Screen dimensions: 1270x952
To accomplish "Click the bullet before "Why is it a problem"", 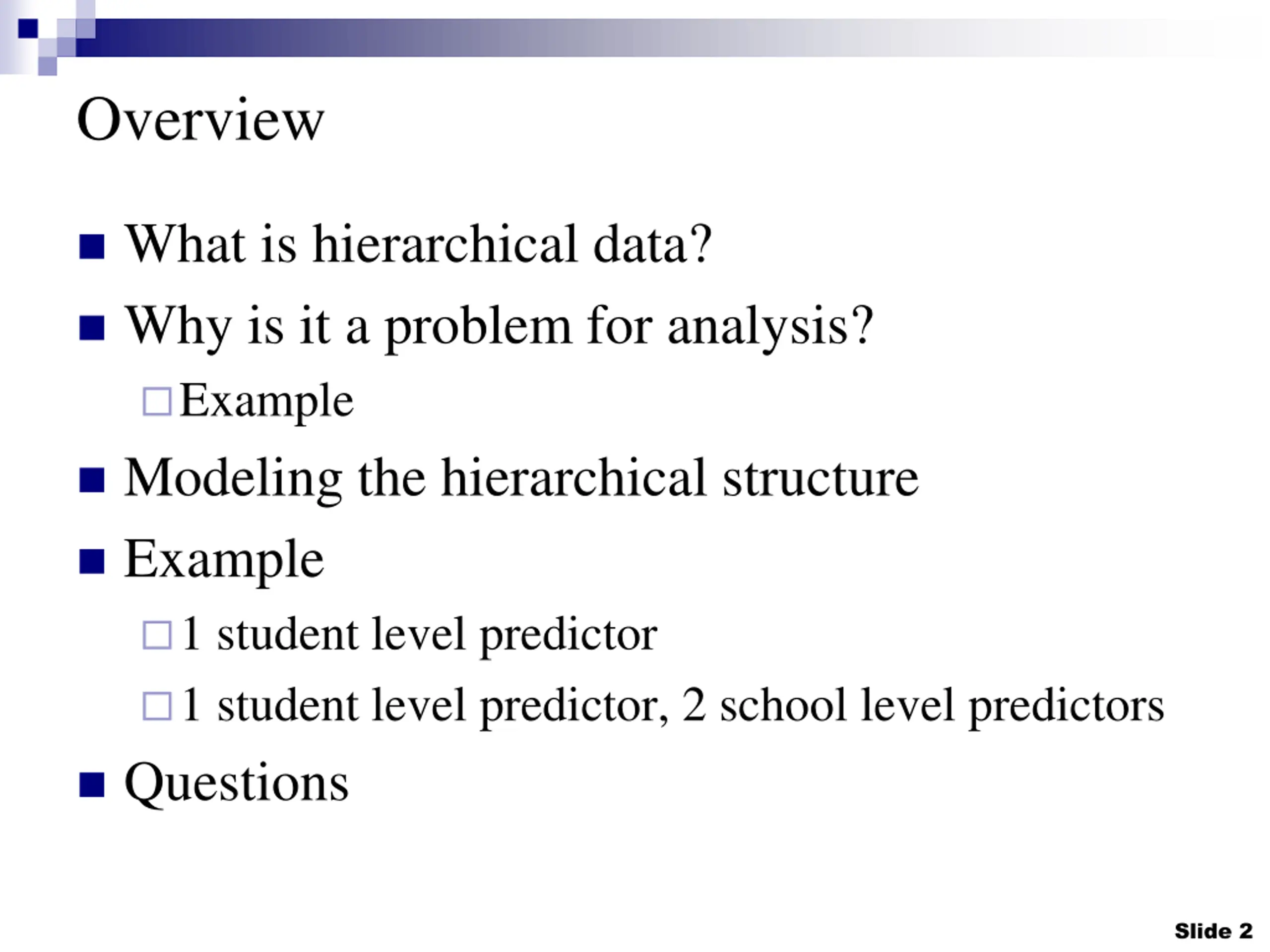I will 92,328.
